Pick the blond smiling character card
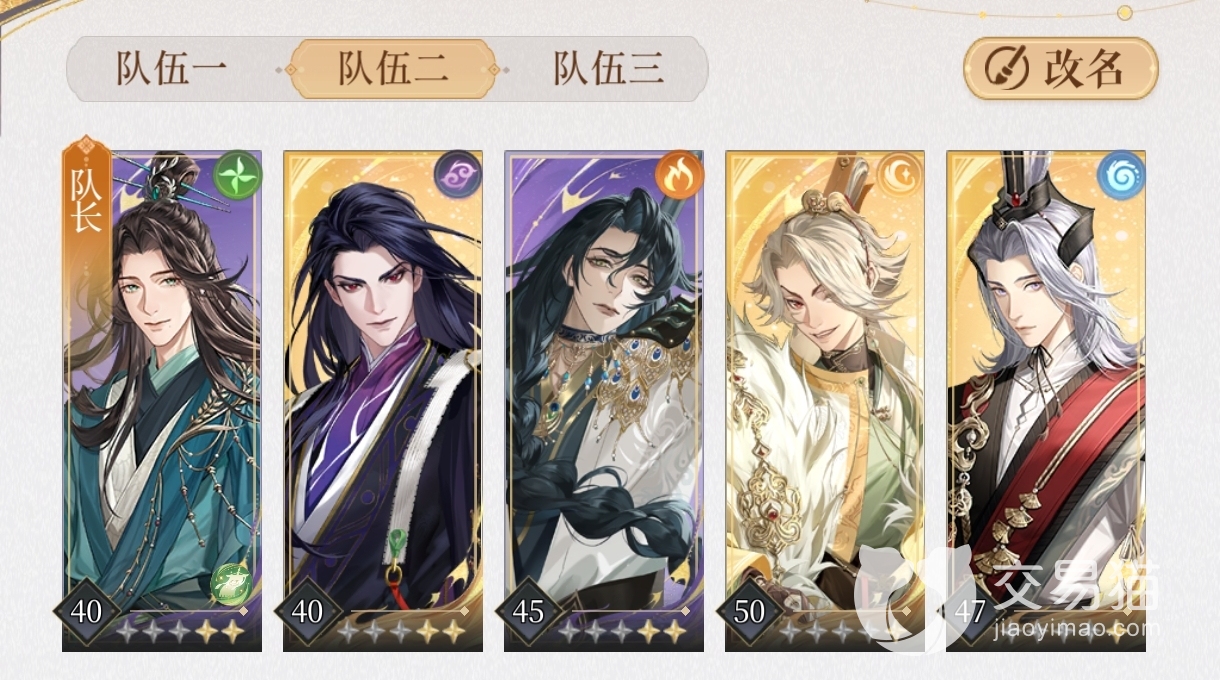Image resolution: width=1220 pixels, height=680 pixels. 825,400
